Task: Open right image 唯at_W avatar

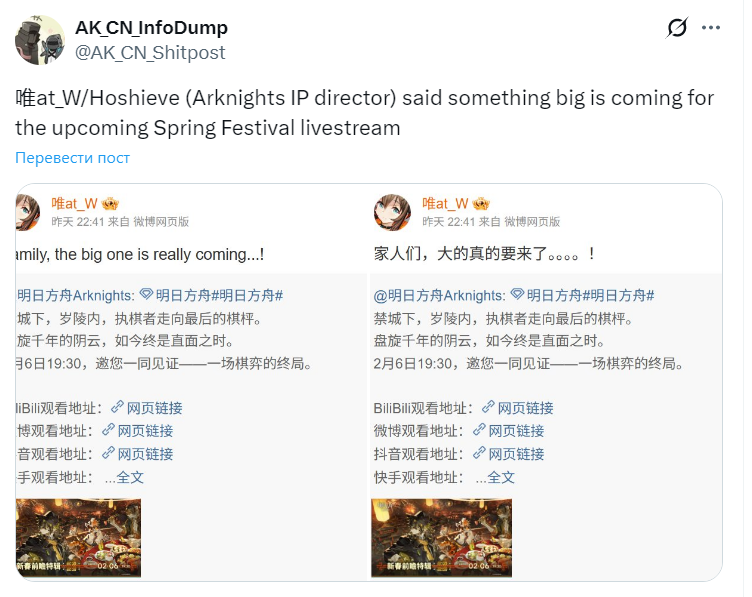Action: click(392, 212)
